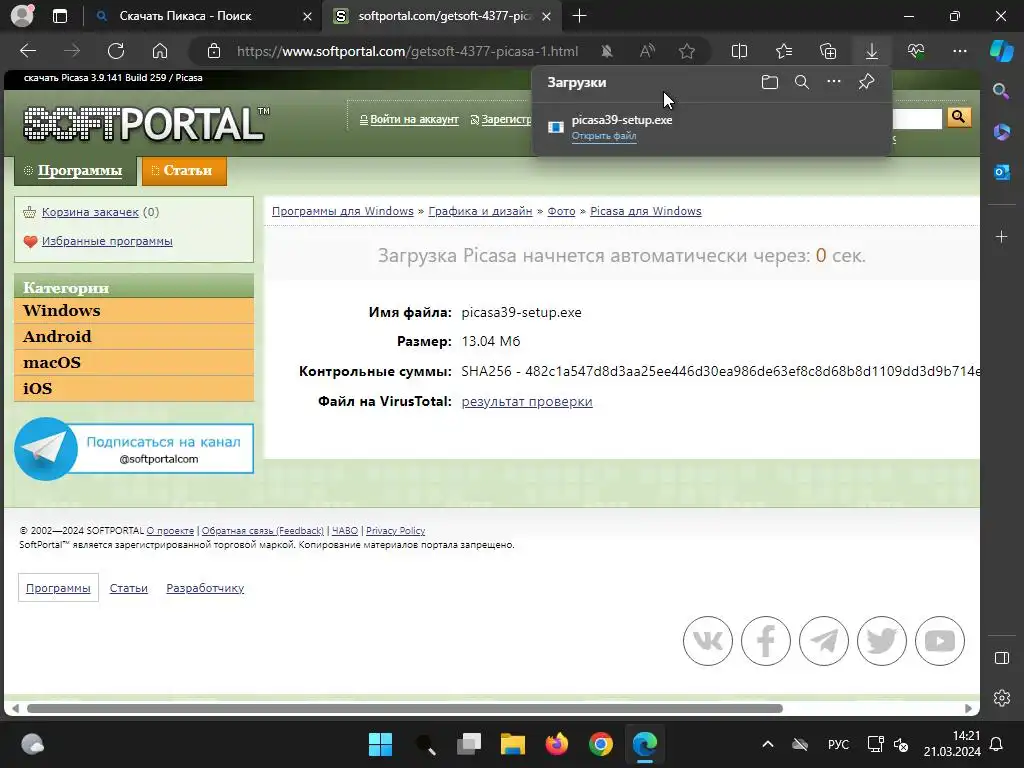This screenshot has height=768, width=1024.
Task: Click picasa39-setup.exe in downloads list
Action: (622, 120)
